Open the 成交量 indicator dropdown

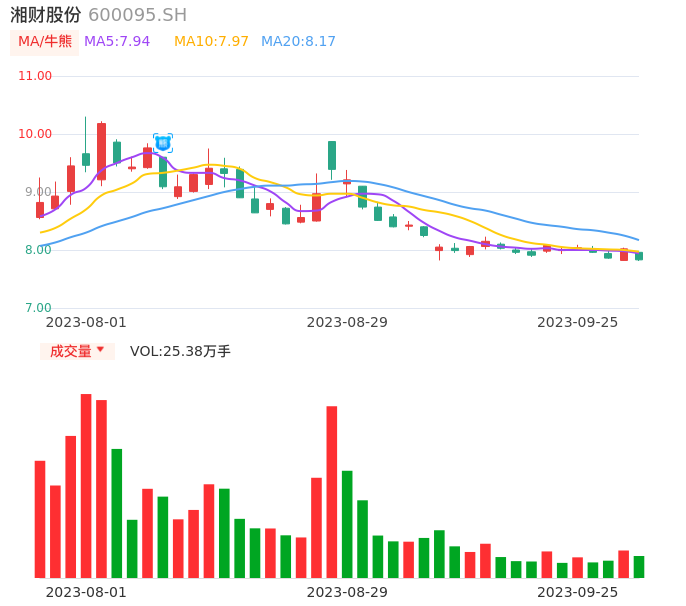77,351
